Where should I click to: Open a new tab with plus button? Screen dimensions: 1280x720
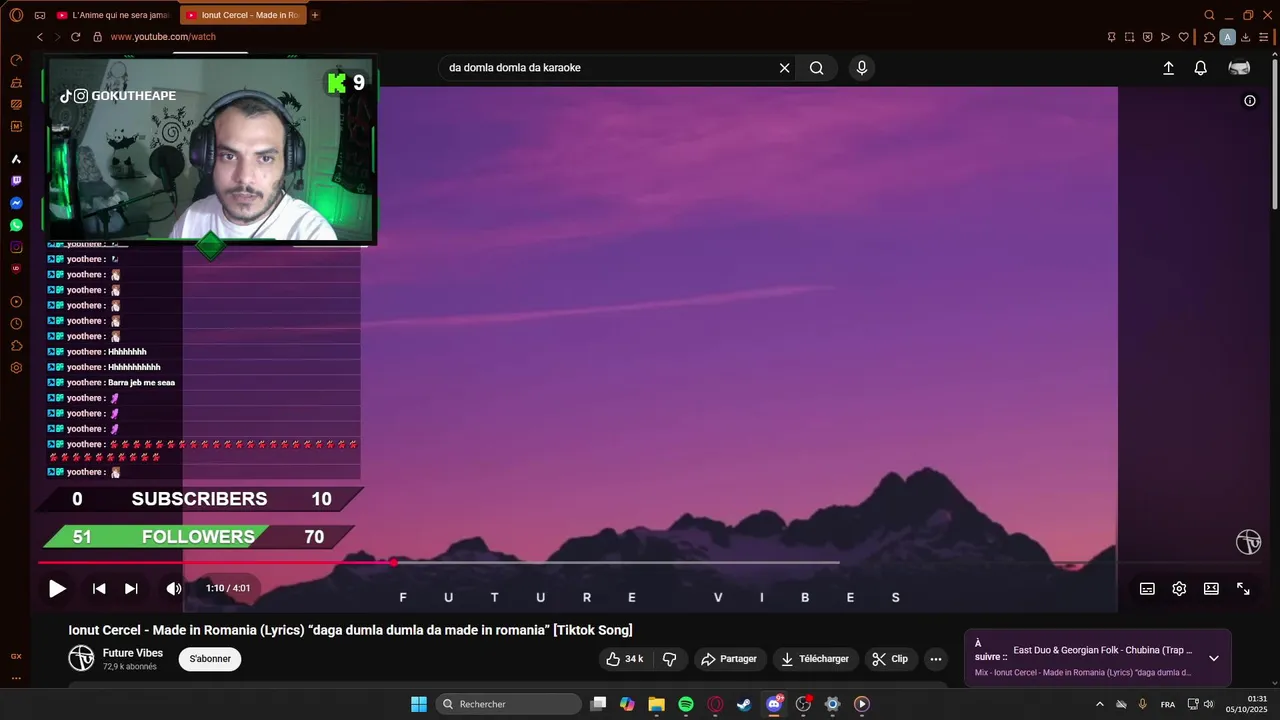[315, 15]
